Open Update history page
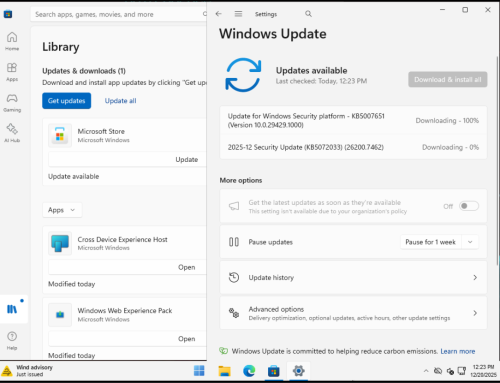The width and height of the screenshot is (500, 383). click(x=353, y=278)
